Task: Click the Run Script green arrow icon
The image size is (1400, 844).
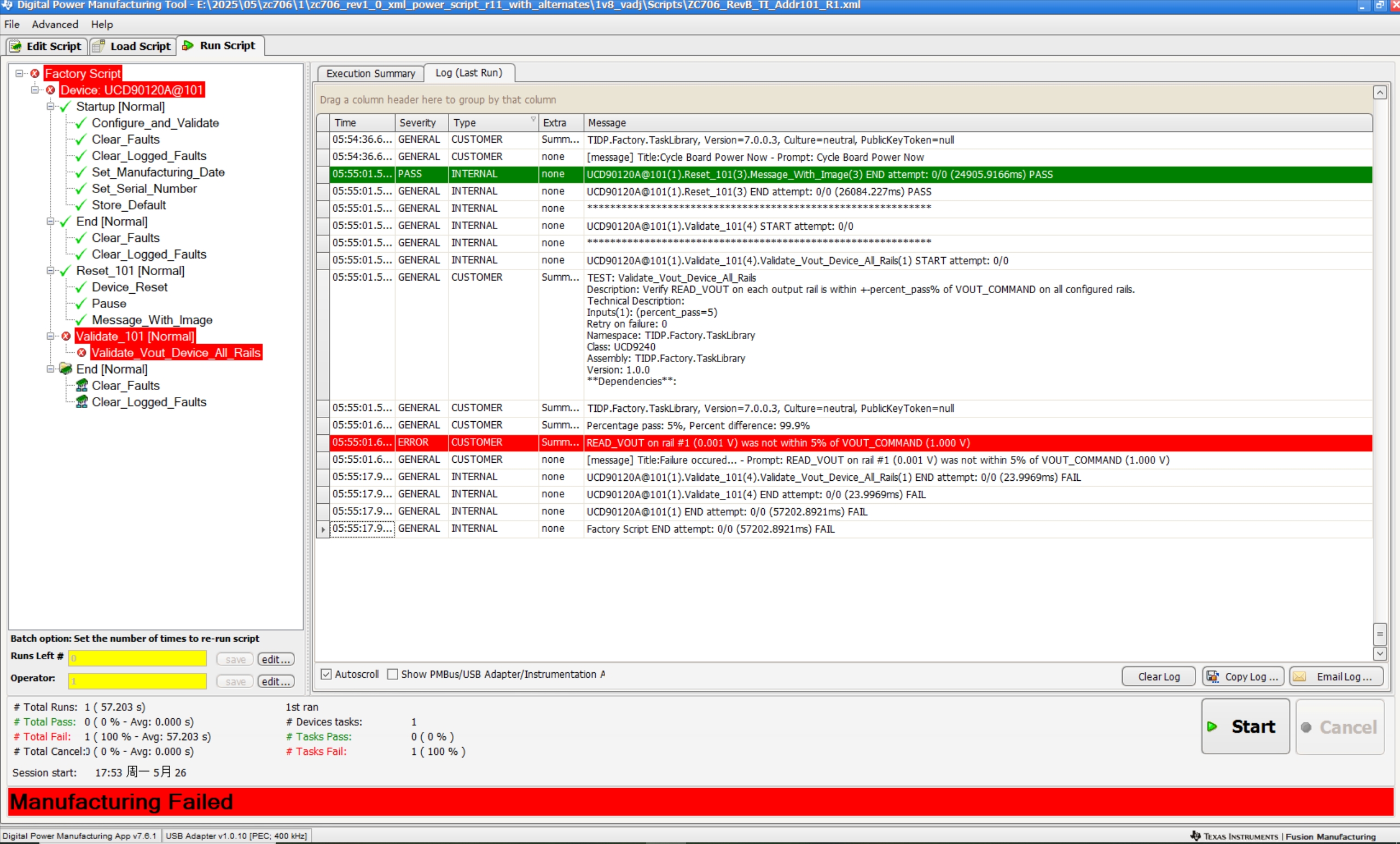Action: pyautogui.click(x=188, y=45)
